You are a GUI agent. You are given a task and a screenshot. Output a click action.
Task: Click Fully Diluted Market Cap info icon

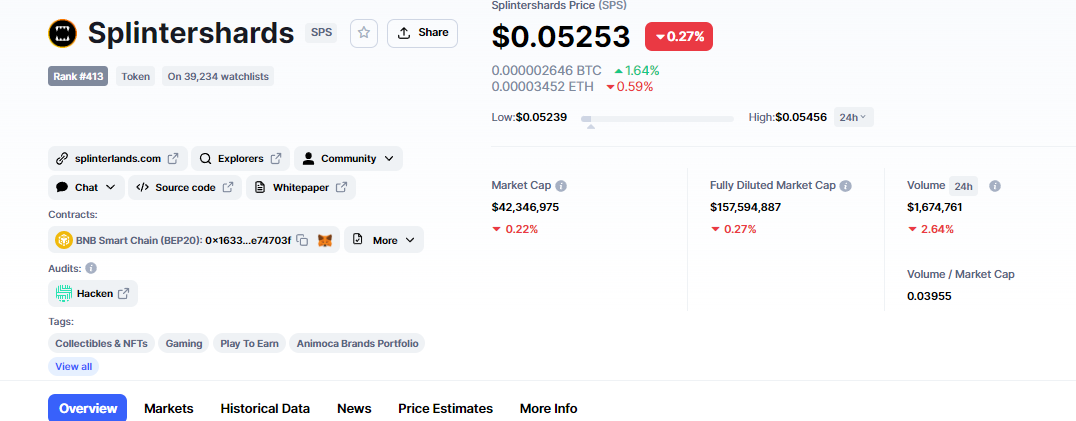click(846, 186)
